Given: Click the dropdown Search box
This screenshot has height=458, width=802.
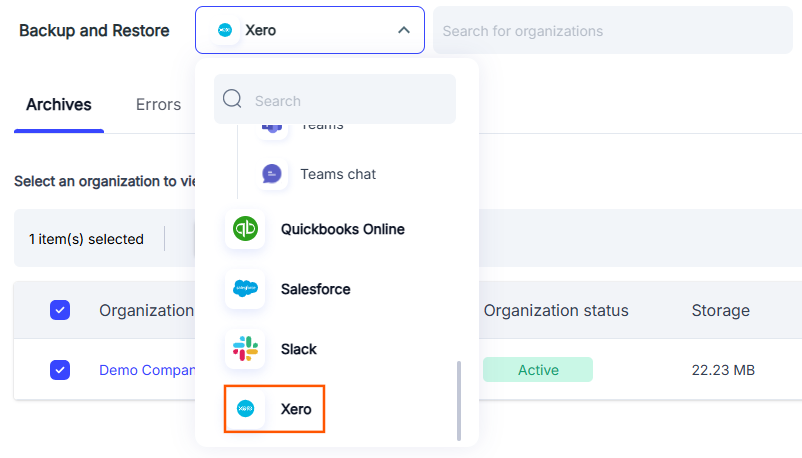Looking at the screenshot, I should coord(335,100).
